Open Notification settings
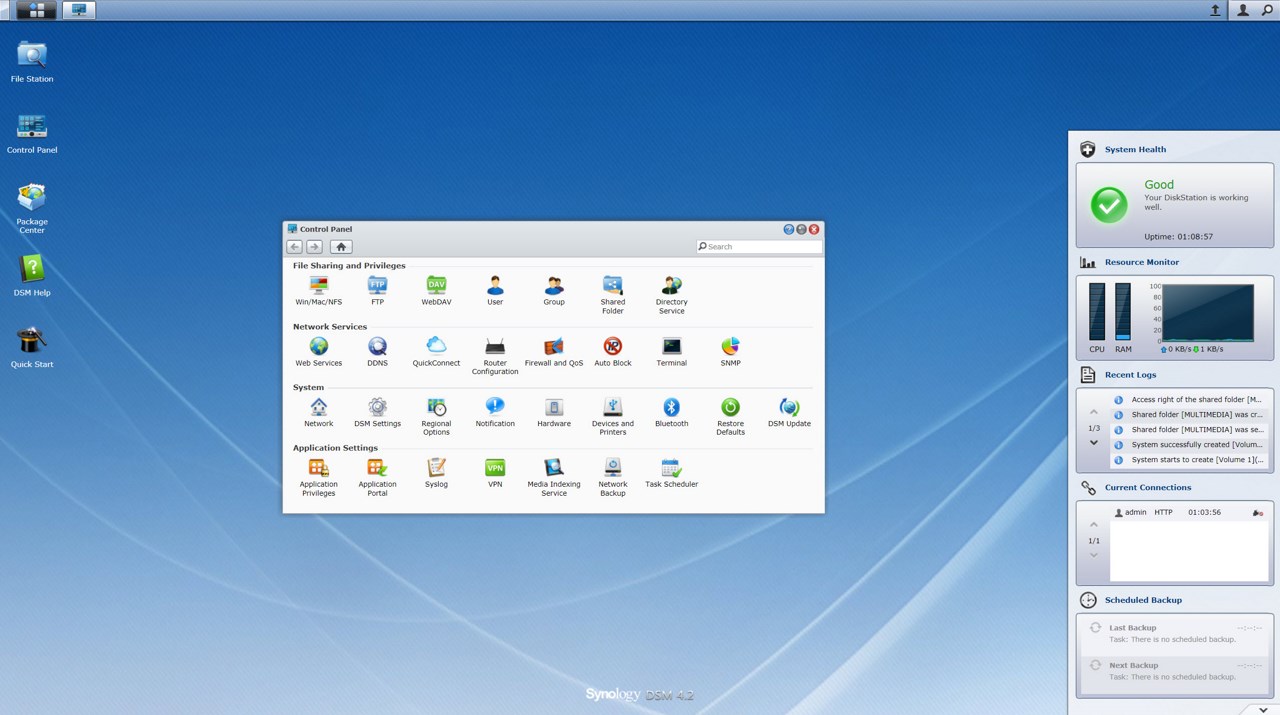1280x715 pixels. click(x=495, y=412)
